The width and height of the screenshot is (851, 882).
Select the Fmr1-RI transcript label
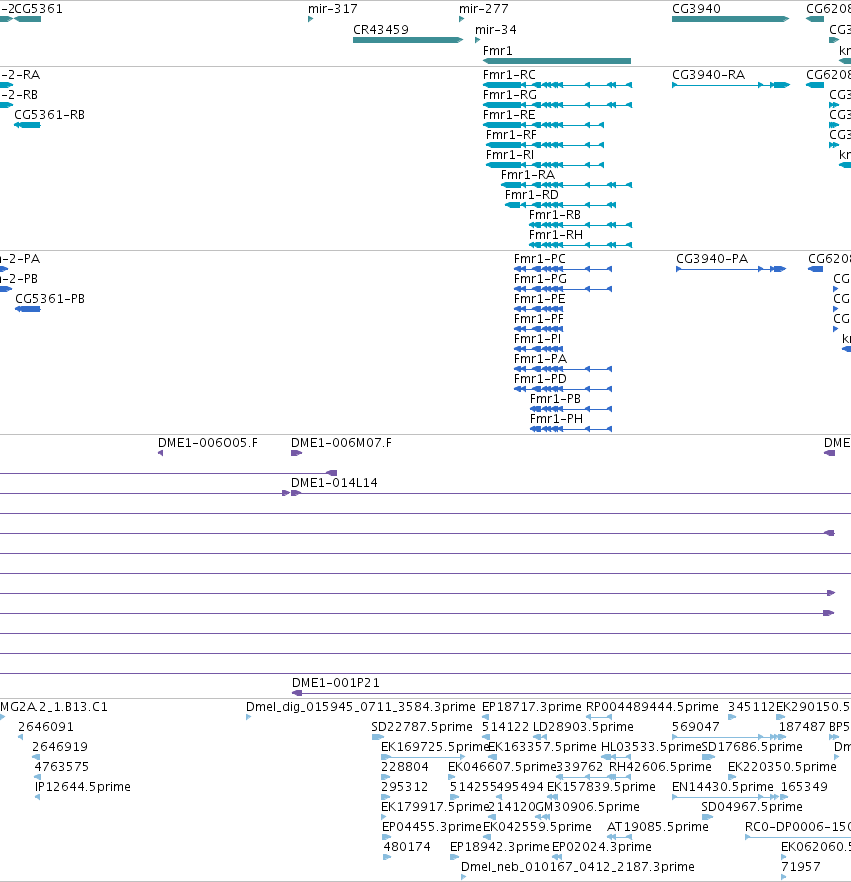click(510, 155)
